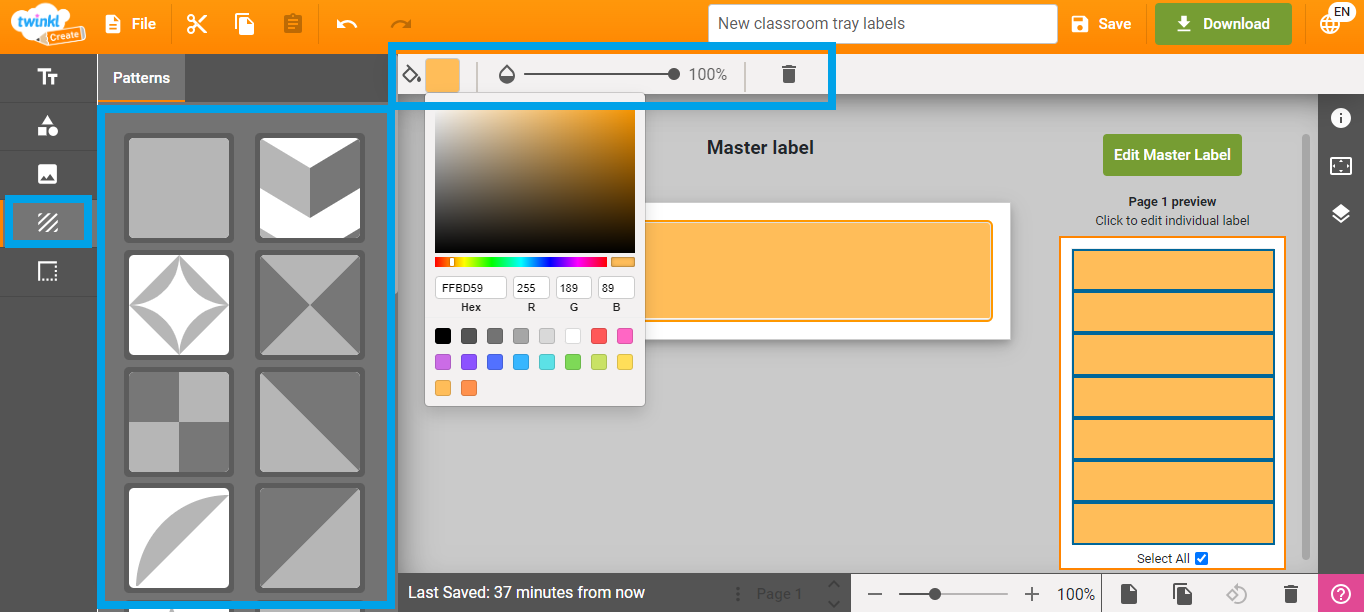
Task: Click the G value input field
Action: (574, 288)
